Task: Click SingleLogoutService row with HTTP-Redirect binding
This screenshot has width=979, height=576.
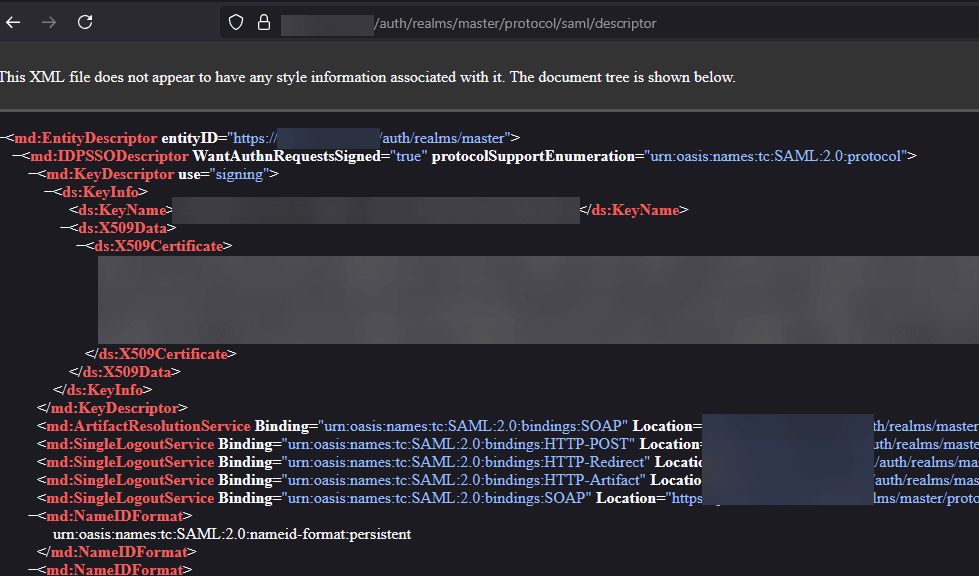Action: tap(508, 462)
